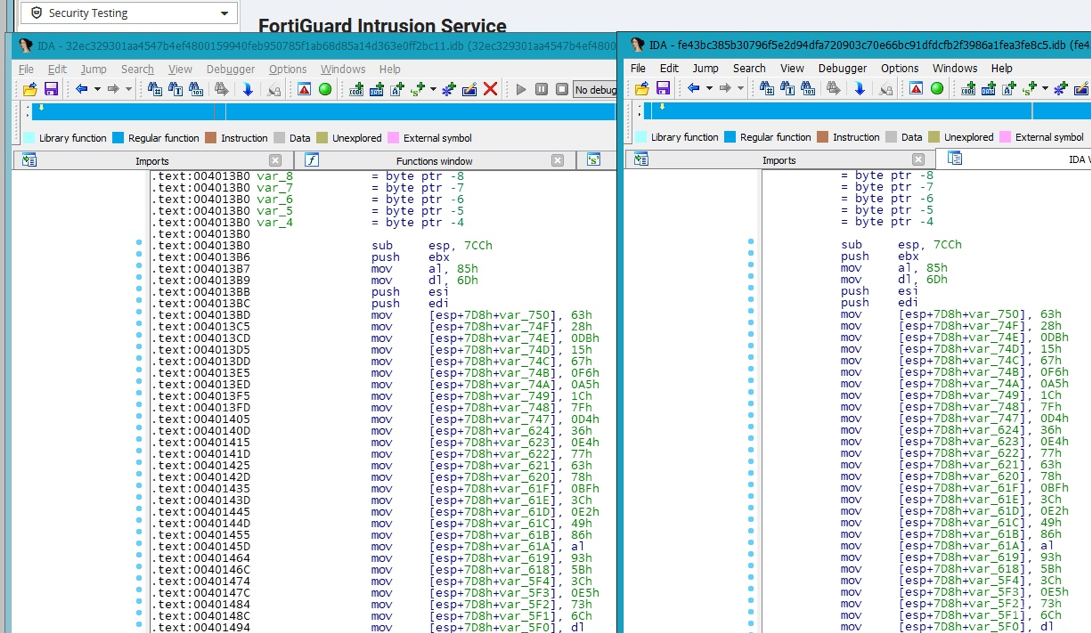Click the green circle icon in right IDA
This screenshot has height=633, width=1091.
click(937, 88)
